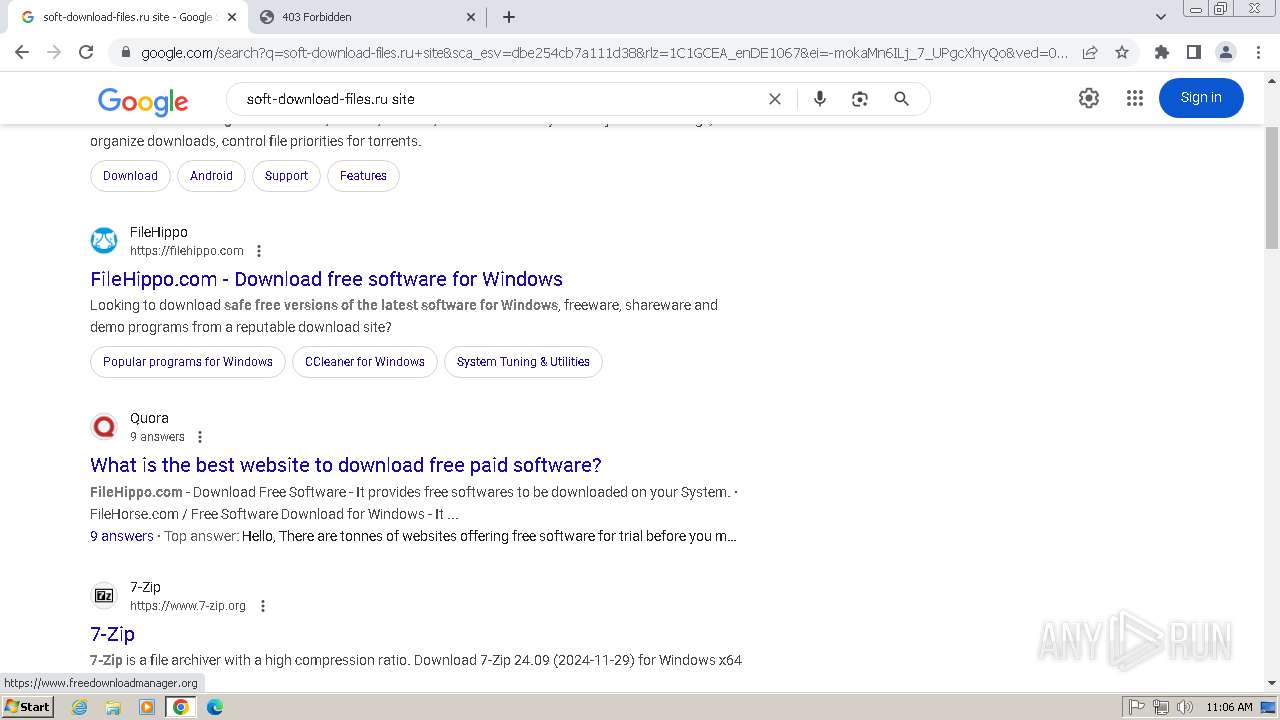Open the Chrome three-dot menu
Image resolution: width=1280 pixels, height=720 pixels.
click(1257, 52)
